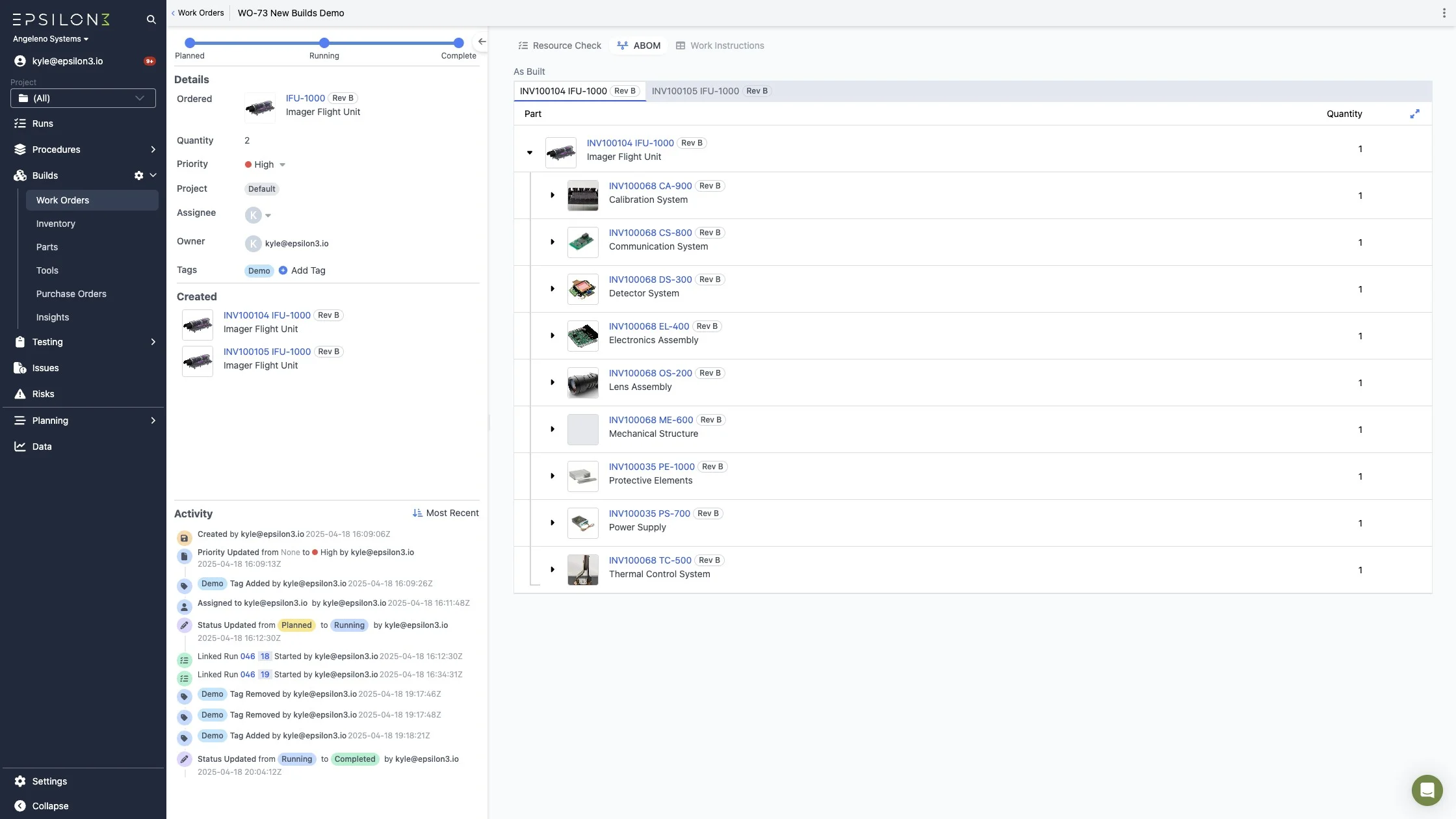Open the Project (All) dropdown selector

pyautogui.click(x=83, y=98)
